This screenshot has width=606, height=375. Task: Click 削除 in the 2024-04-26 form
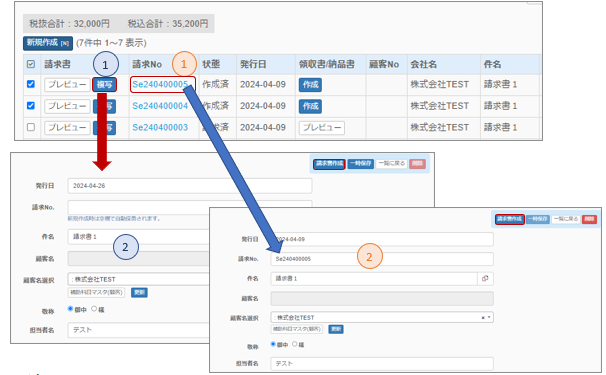tap(417, 164)
